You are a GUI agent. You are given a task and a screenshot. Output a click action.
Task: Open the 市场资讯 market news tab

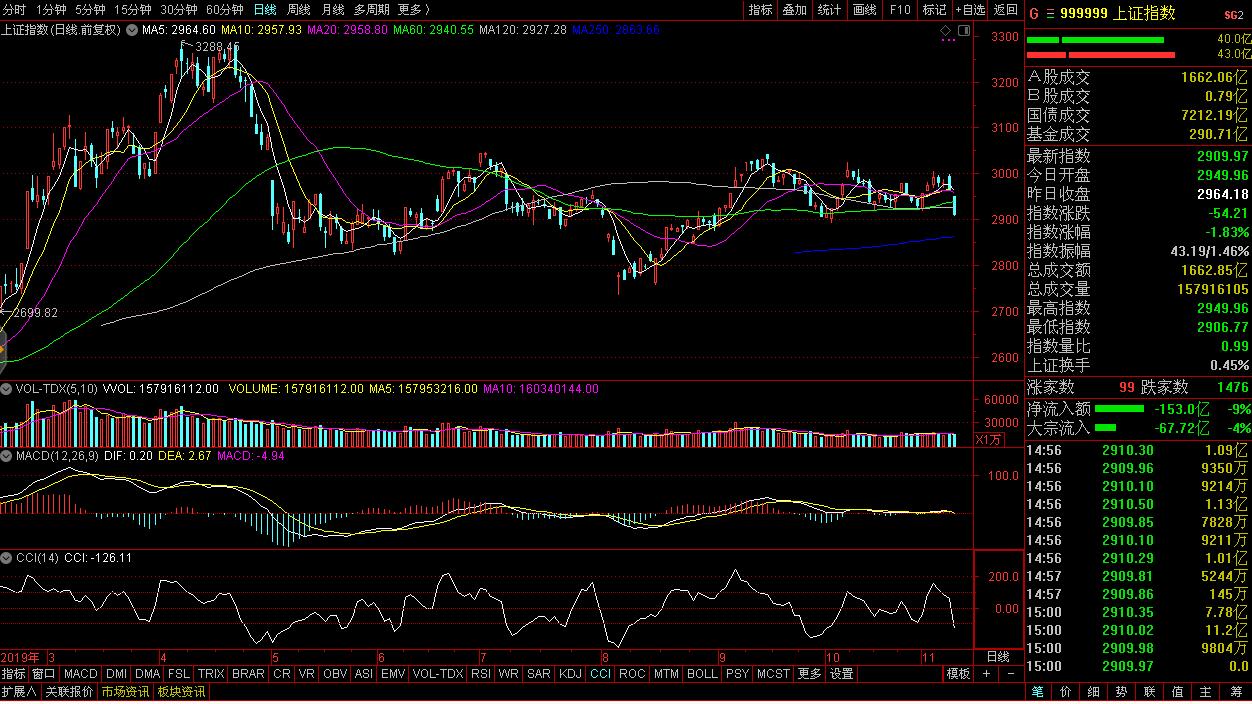pos(125,692)
